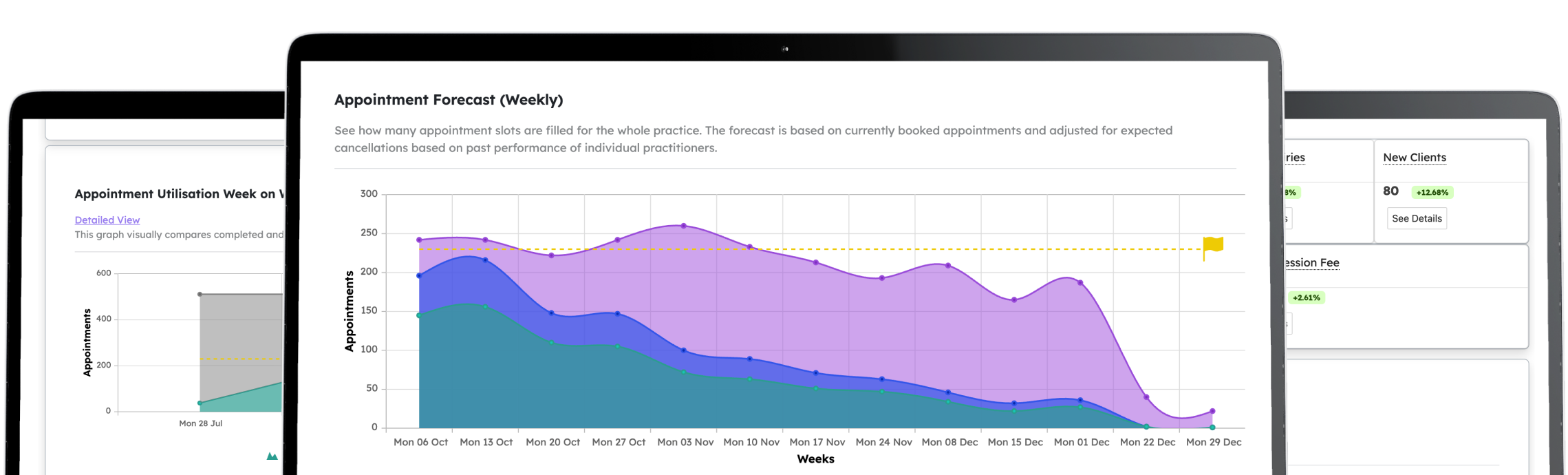1568x475 pixels.
Task: Select blue data point at Mon 13 Oct
Action: click(x=485, y=260)
